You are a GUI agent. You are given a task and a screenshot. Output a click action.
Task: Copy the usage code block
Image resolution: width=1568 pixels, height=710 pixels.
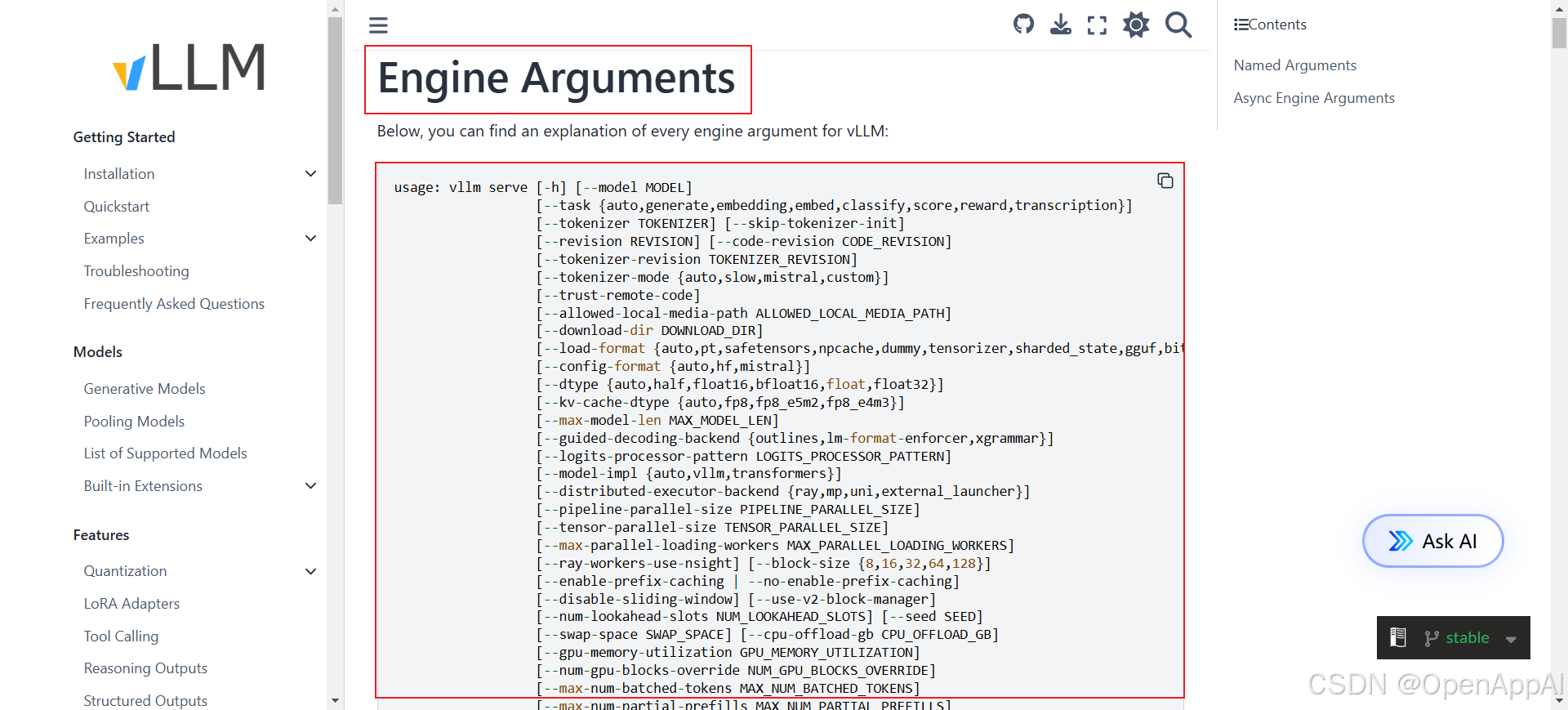click(x=1165, y=181)
